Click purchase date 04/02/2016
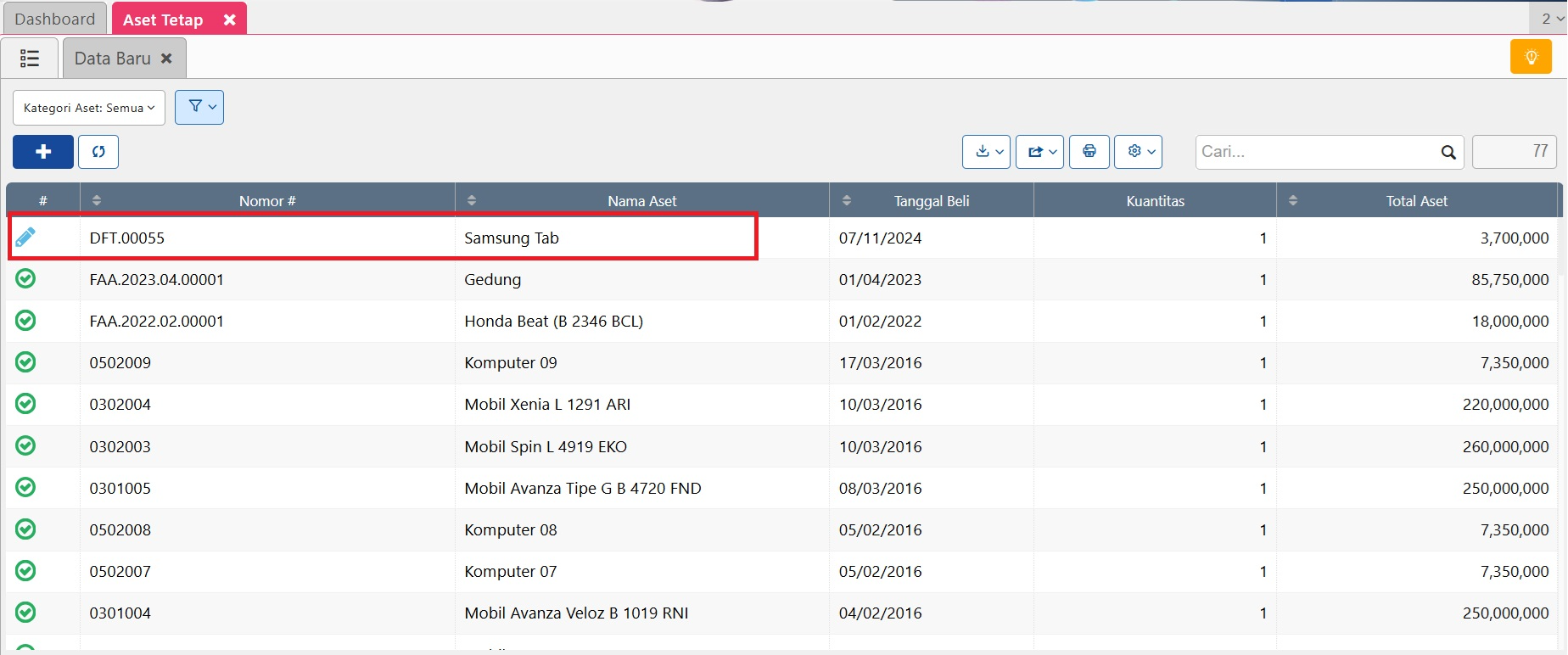The height and width of the screenshot is (655, 1568). pos(880,613)
